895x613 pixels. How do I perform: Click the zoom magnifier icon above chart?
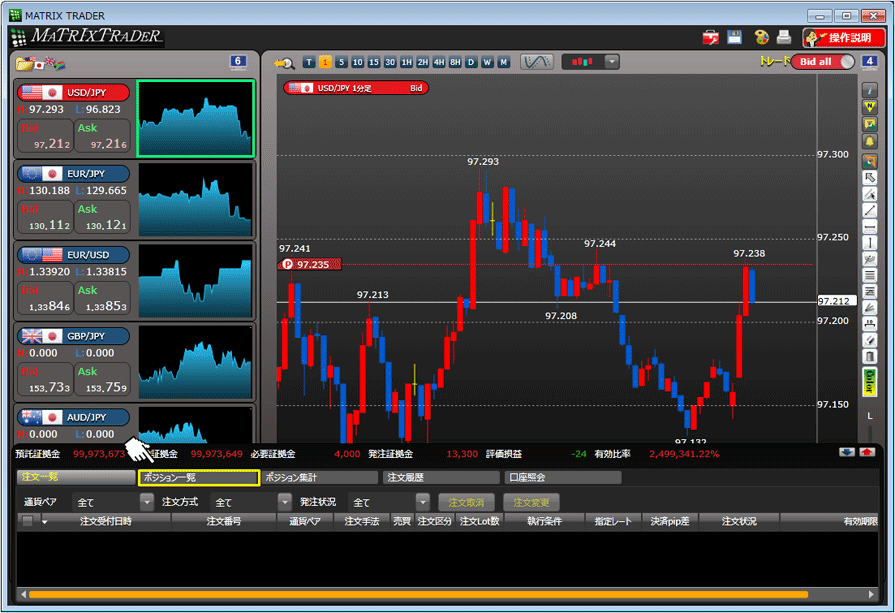(x=284, y=62)
